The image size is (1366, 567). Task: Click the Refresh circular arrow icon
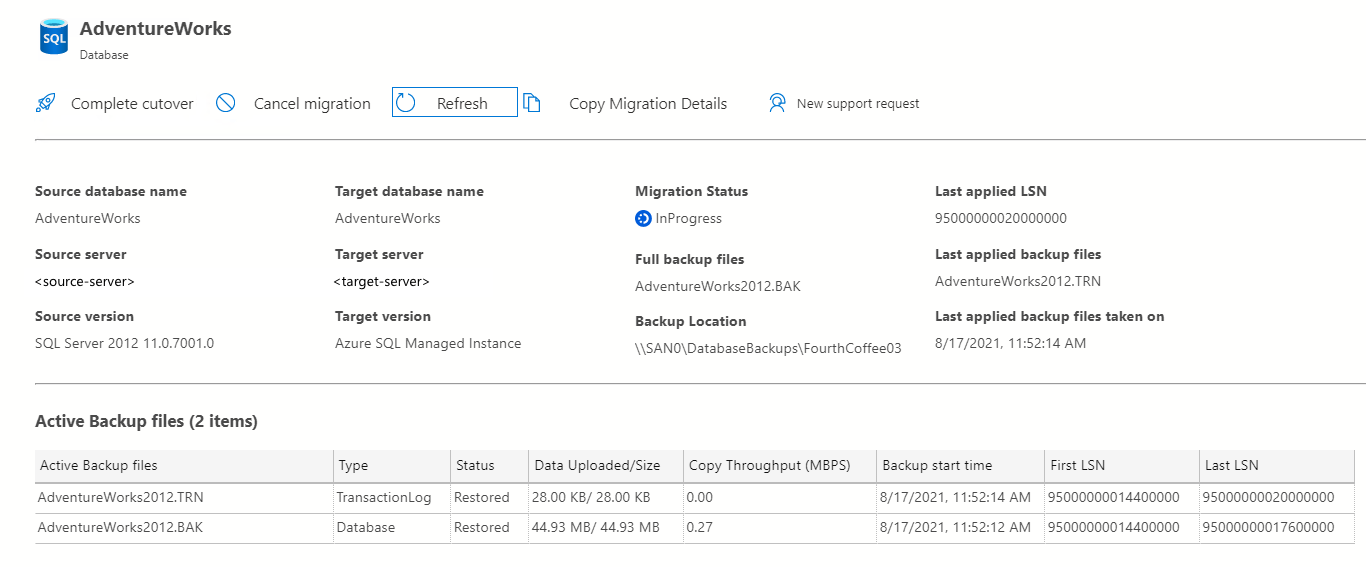pyautogui.click(x=406, y=103)
